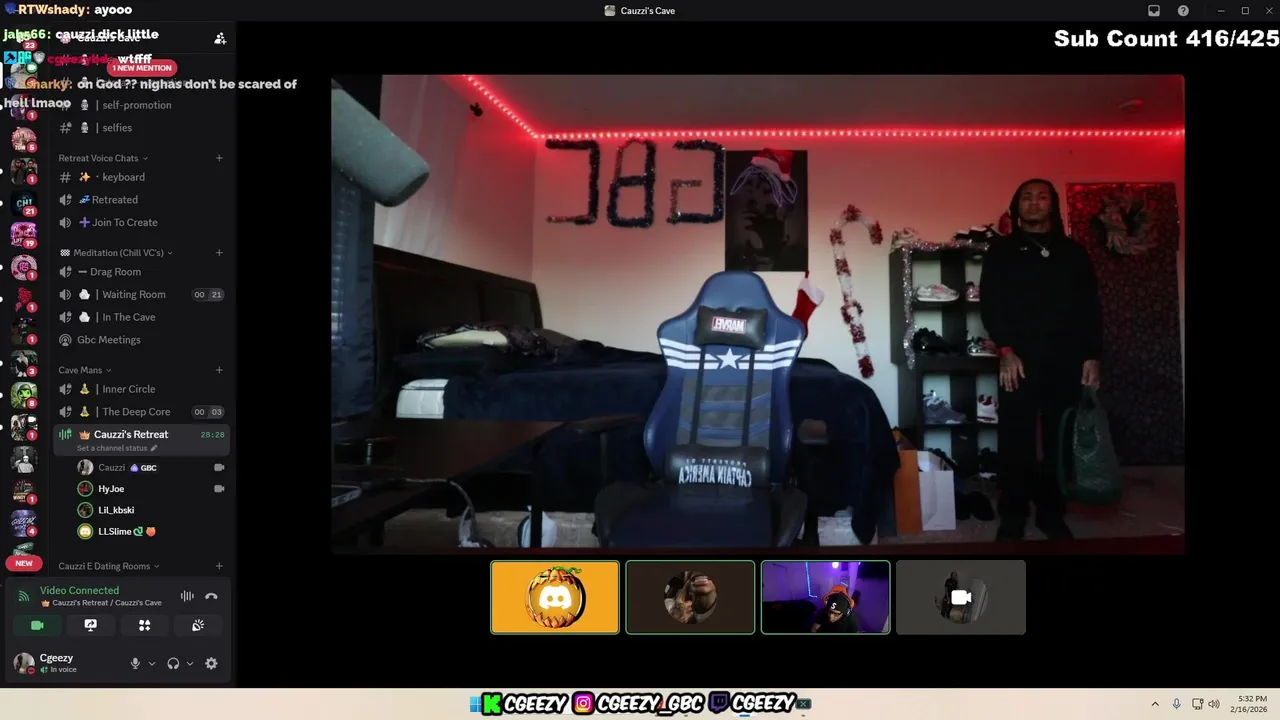Click the Share Your Screen button
1280x720 pixels.
[x=91, y=625]
